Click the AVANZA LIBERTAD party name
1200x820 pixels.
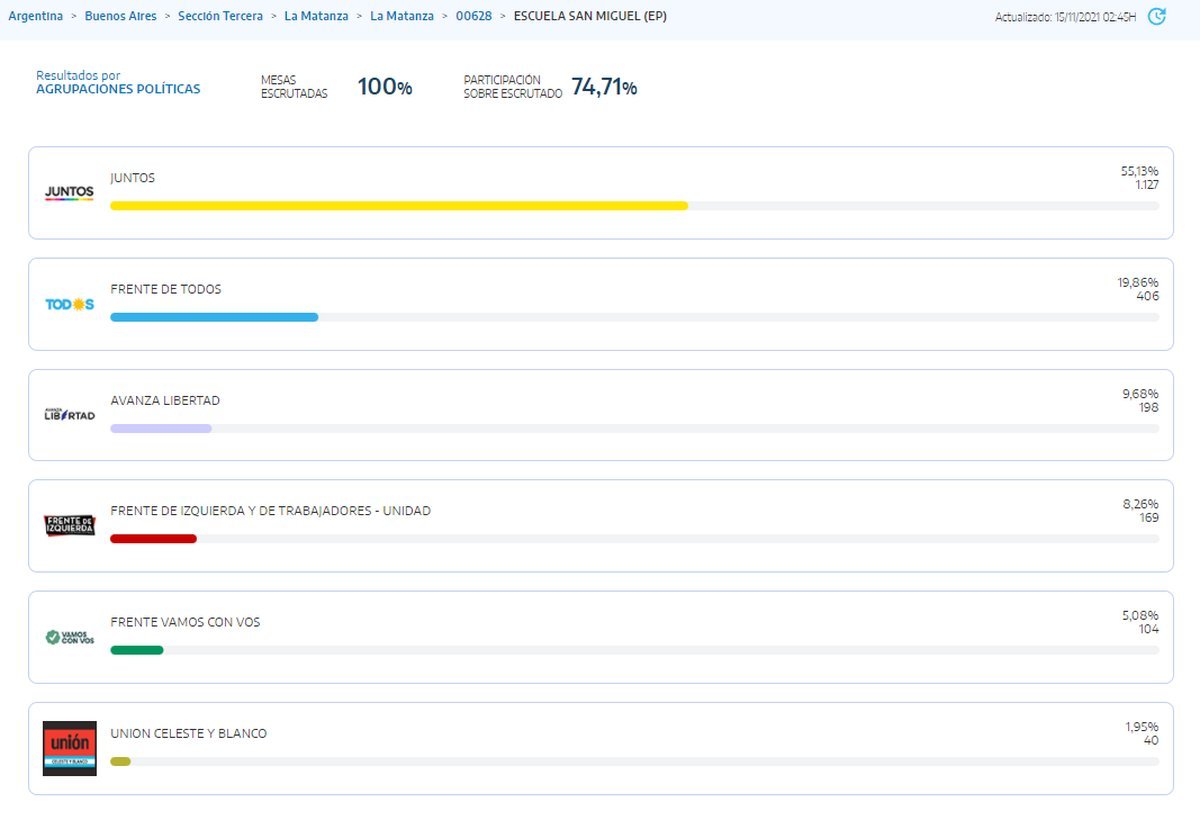[x=165, y=400]
